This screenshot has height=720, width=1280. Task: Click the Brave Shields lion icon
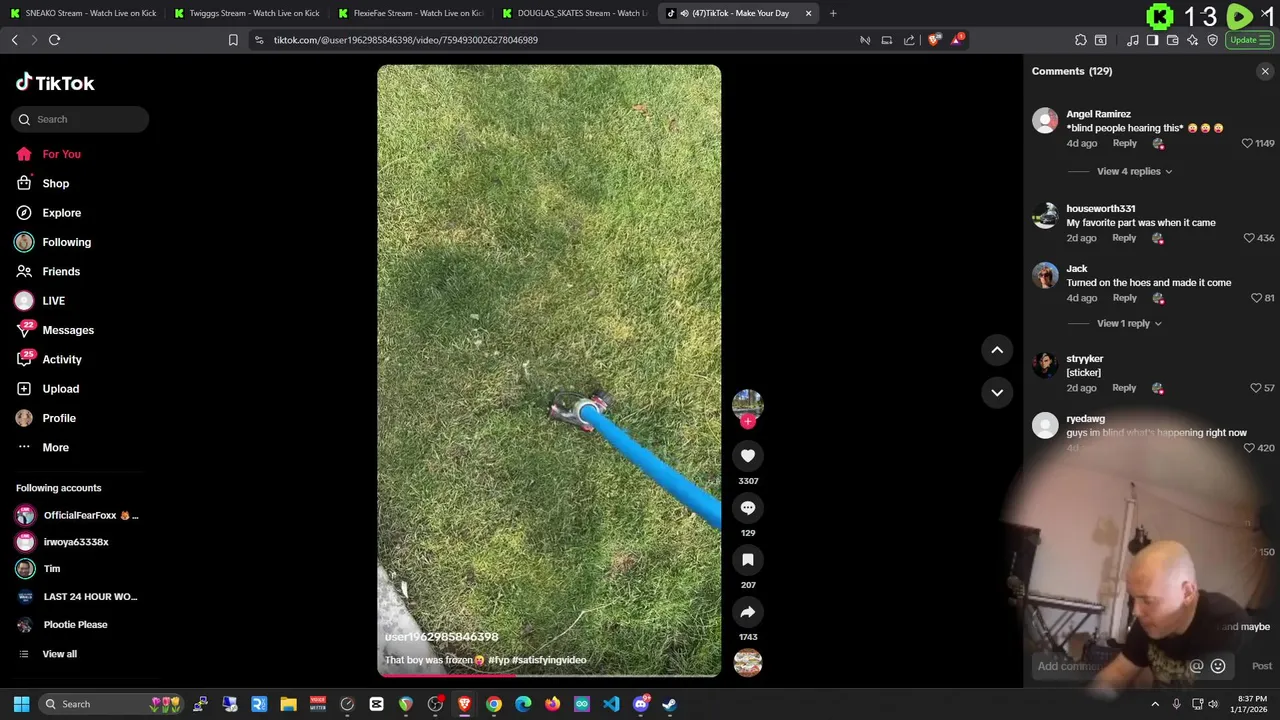click(x=934, y=40)
